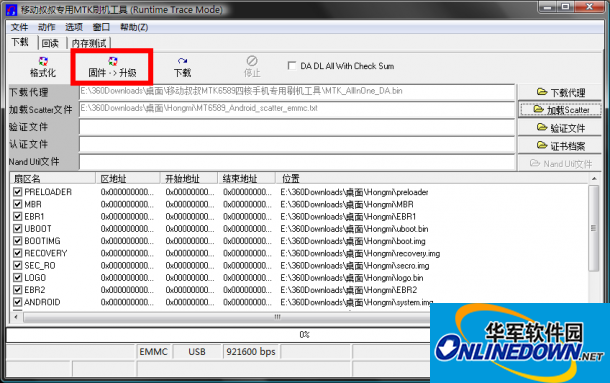
Task: Uncheck the SEC_RO partition checkbox
Action: (x=18, y=265)
